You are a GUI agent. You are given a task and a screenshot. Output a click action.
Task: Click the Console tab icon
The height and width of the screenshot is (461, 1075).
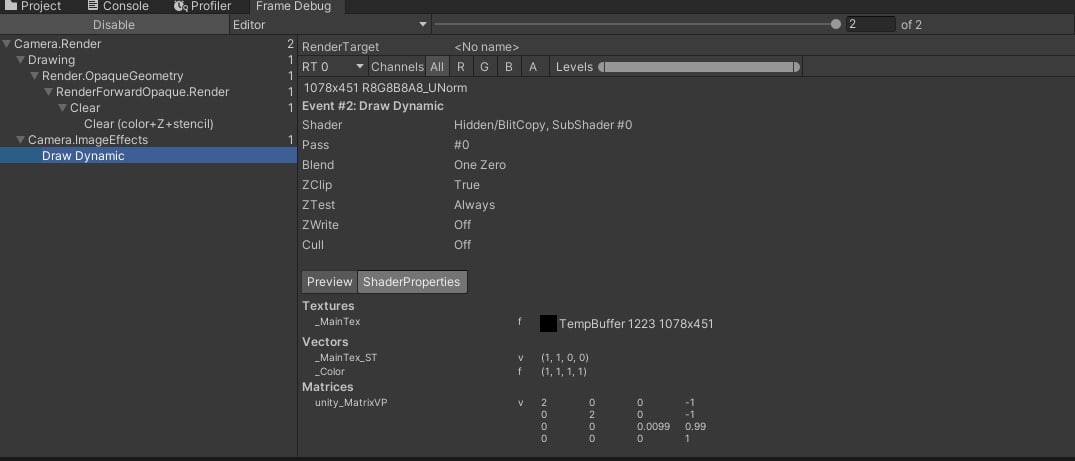93,5
